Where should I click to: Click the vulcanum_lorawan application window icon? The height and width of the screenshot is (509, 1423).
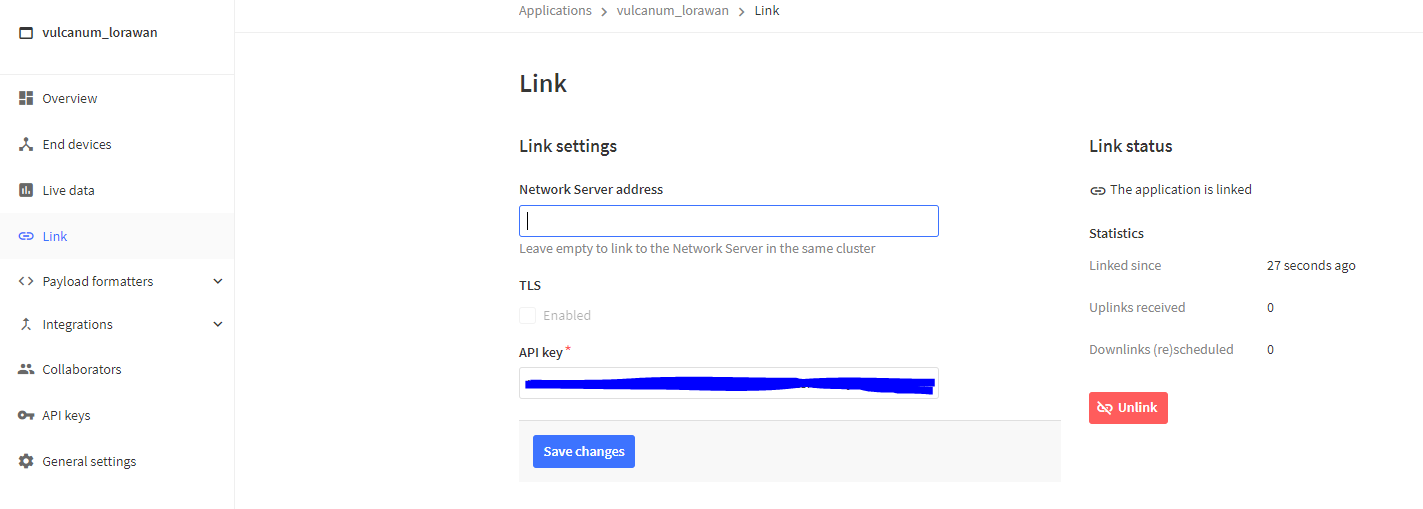click(26, 33)
